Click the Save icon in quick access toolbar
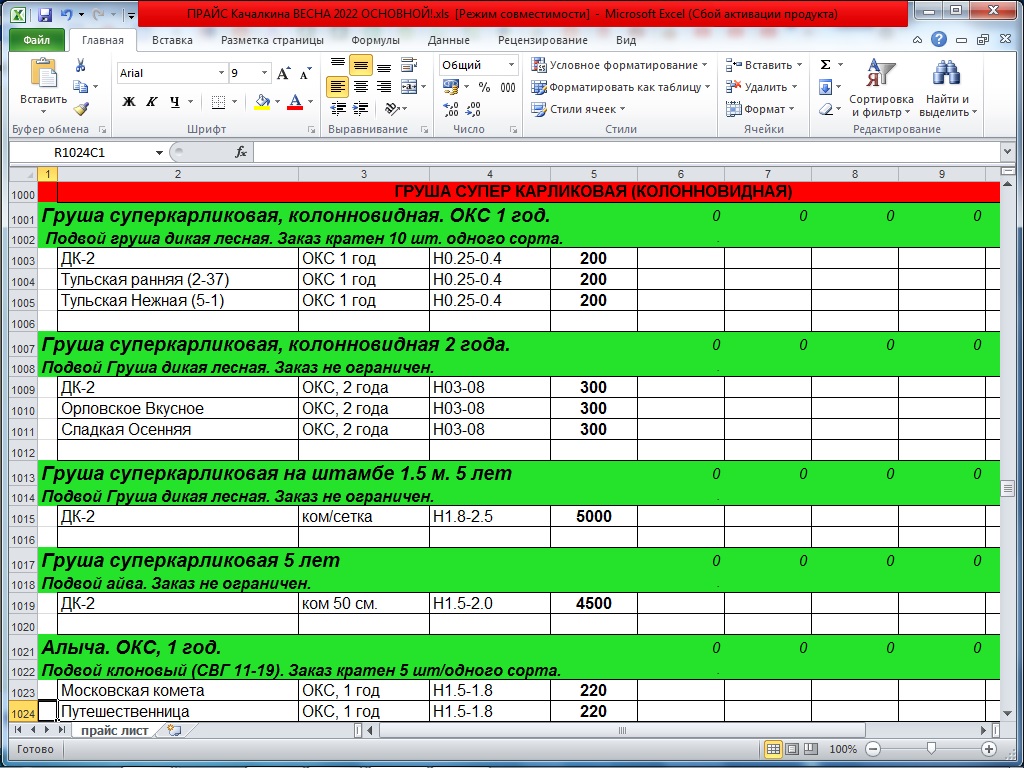 [x=44, y=15]
